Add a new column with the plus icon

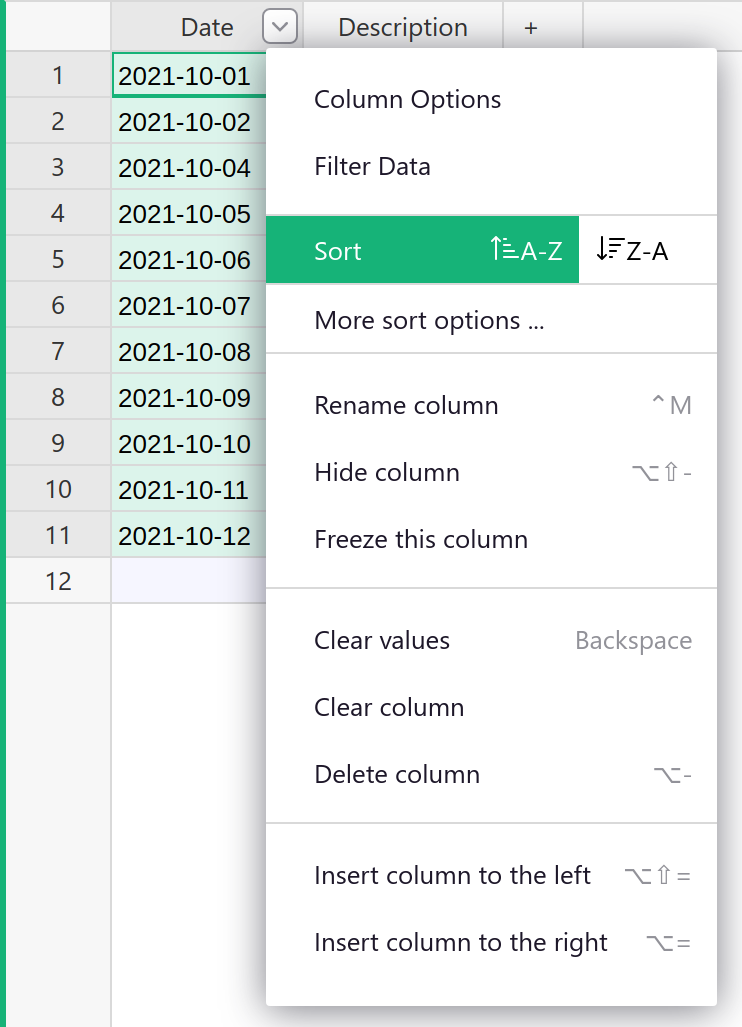coord(530,27)
